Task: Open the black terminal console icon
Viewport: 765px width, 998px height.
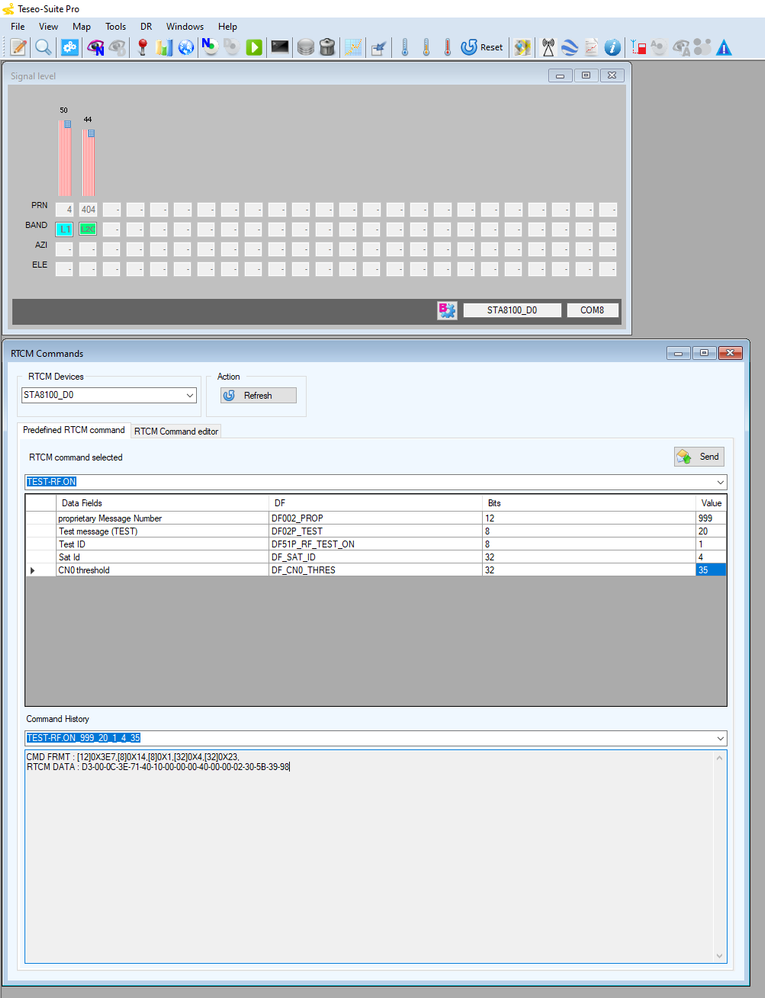Action: coord(279,47)
